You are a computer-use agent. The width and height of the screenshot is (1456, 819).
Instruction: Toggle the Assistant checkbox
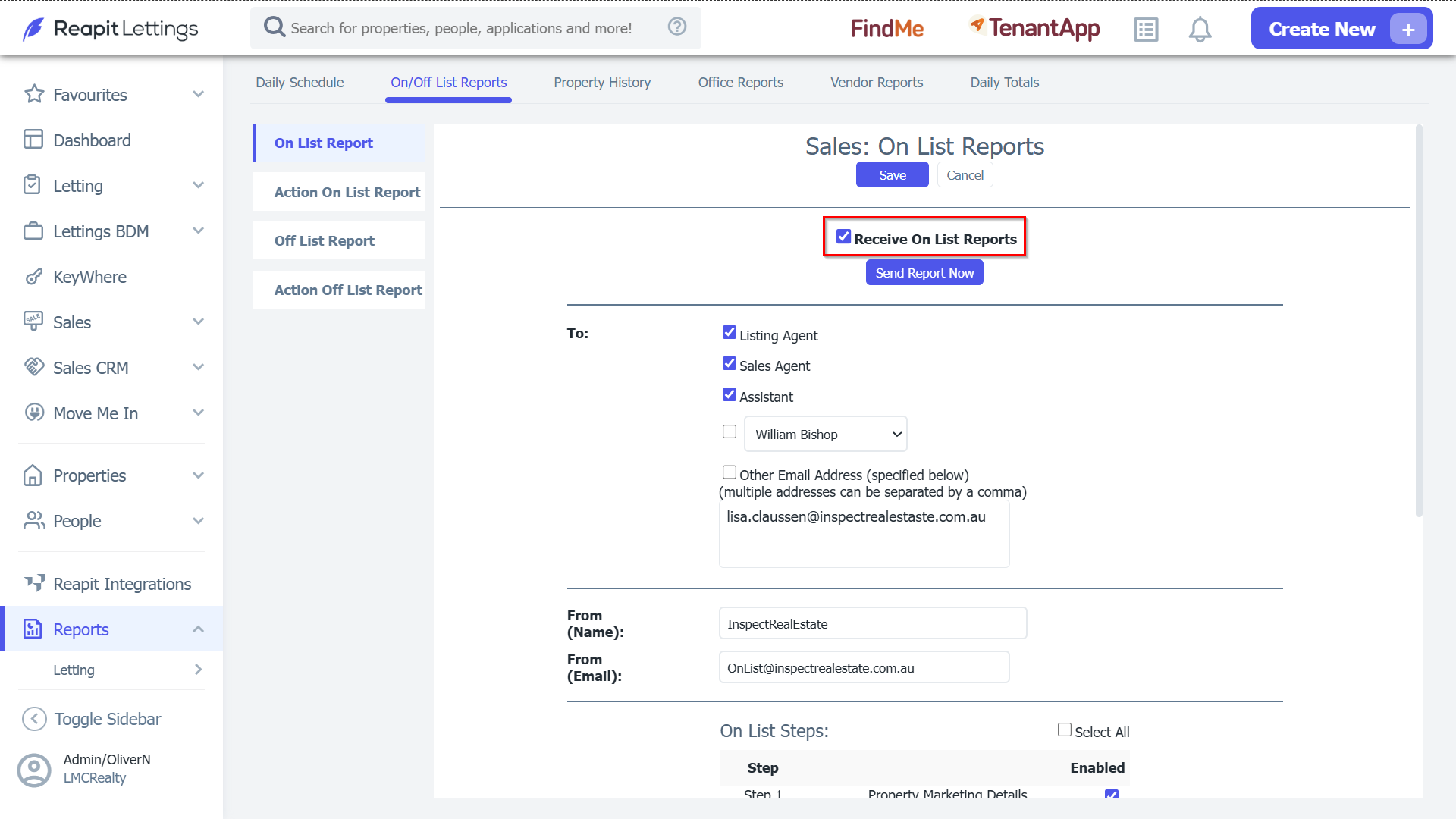click(730, 395)
